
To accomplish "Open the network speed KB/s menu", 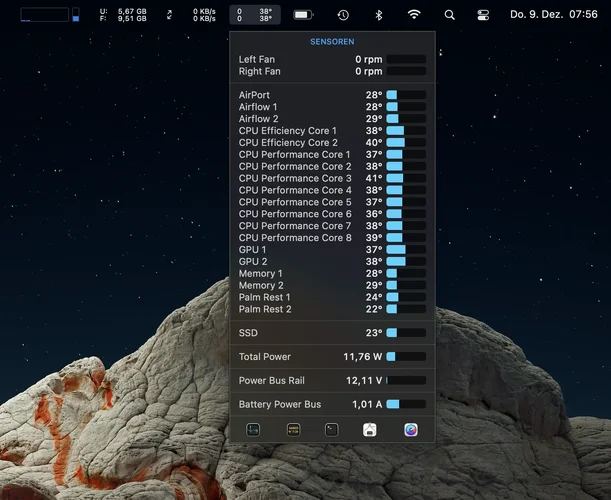I will click(193, 15).
